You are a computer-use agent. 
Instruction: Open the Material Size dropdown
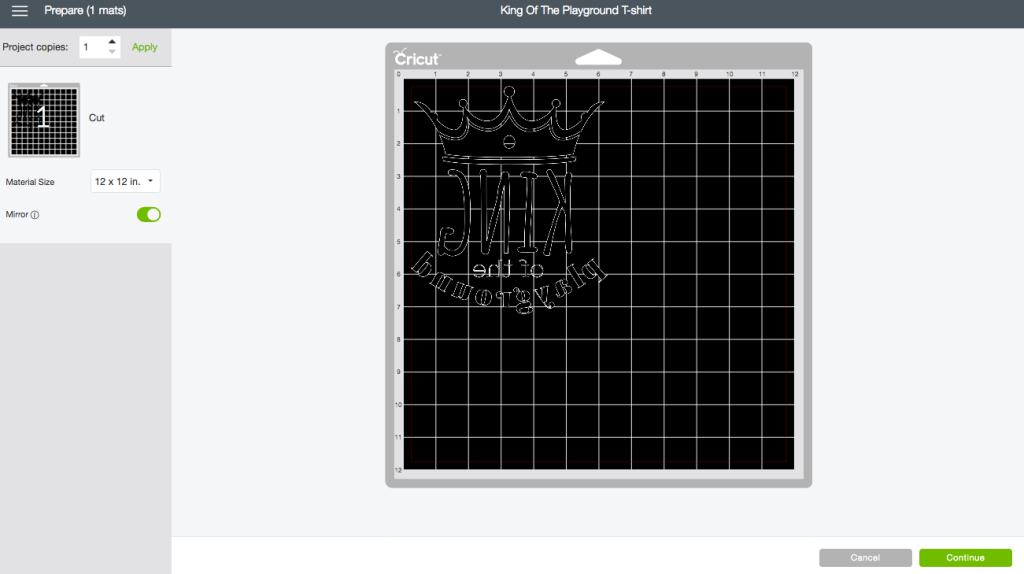125,182
